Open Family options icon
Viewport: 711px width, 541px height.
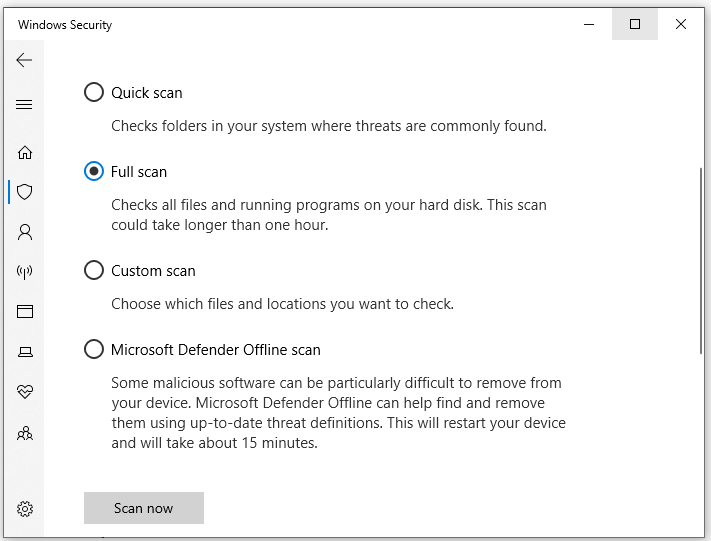[x=25, y=434]
